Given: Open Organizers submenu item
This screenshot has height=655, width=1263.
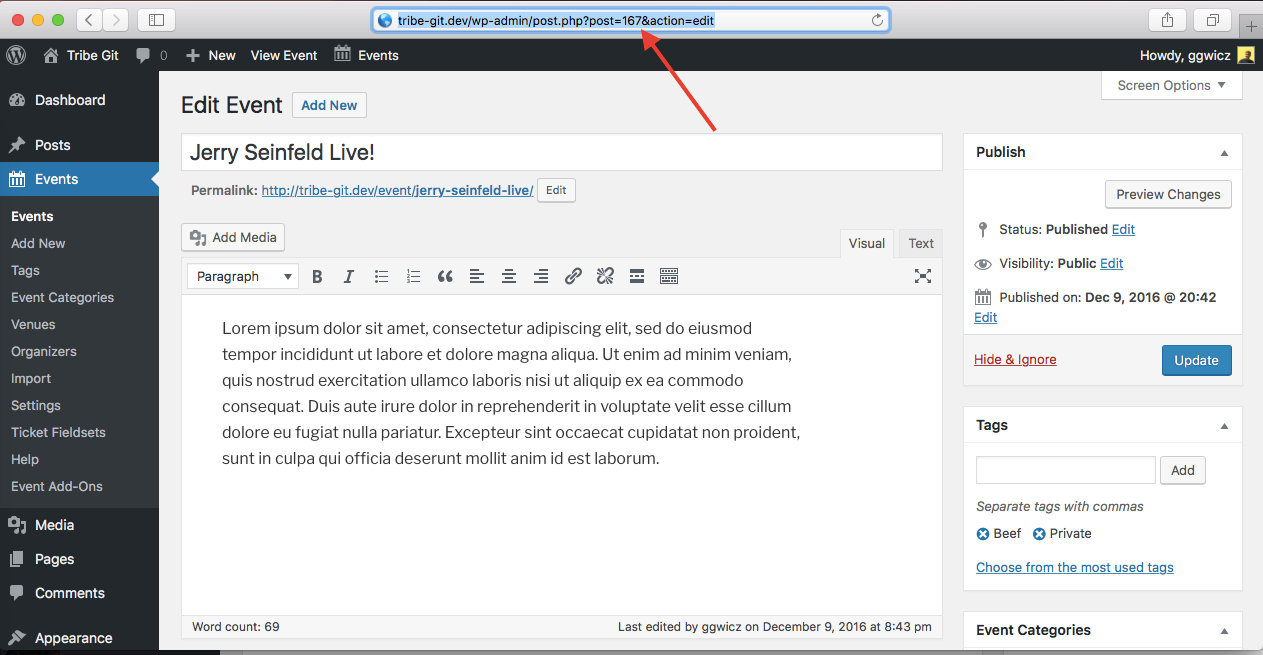Looking at the screenshot, I should pyautogui.click(x=44, y=351).
